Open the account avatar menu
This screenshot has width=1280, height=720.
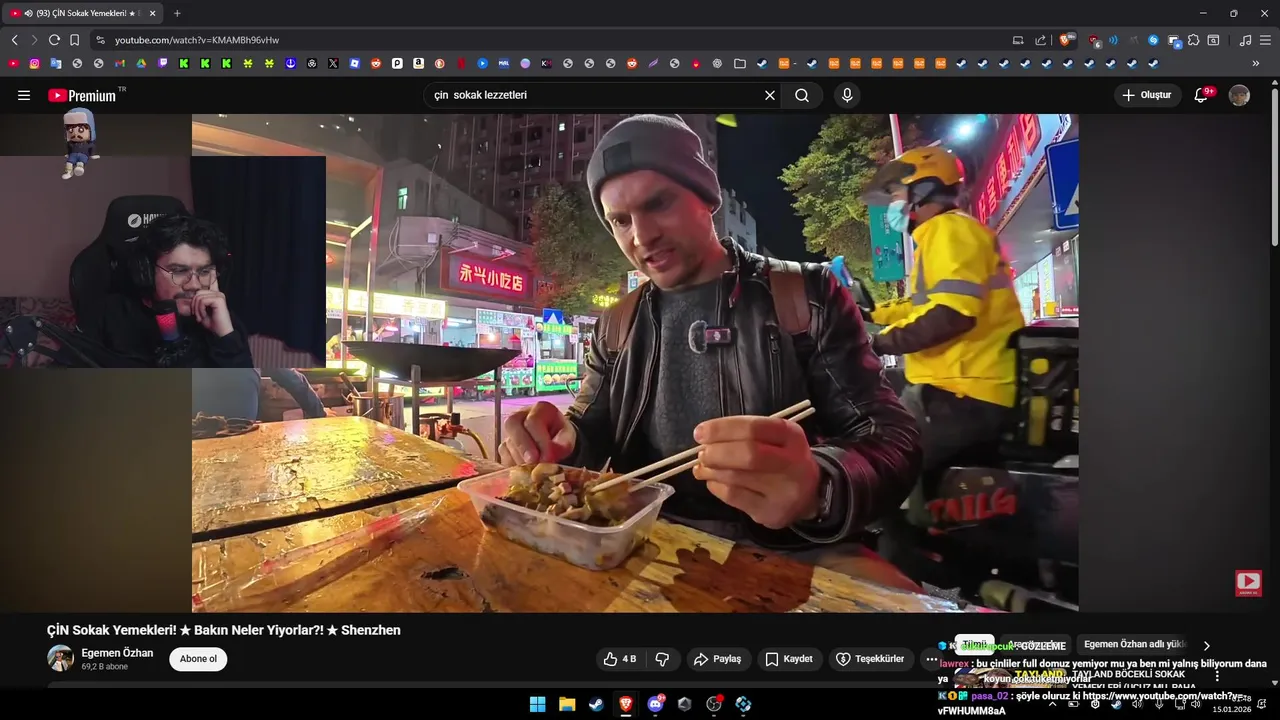coord(1239,95)
